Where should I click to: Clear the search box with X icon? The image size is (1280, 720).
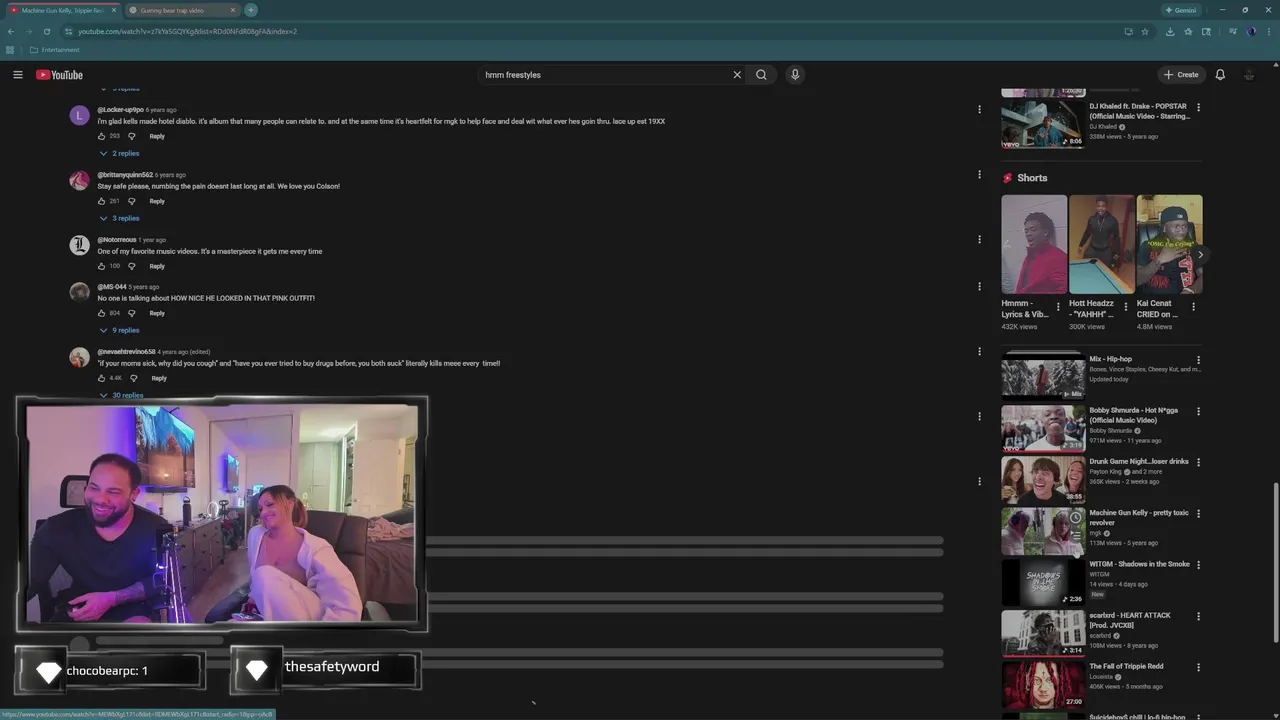point(737,75)
